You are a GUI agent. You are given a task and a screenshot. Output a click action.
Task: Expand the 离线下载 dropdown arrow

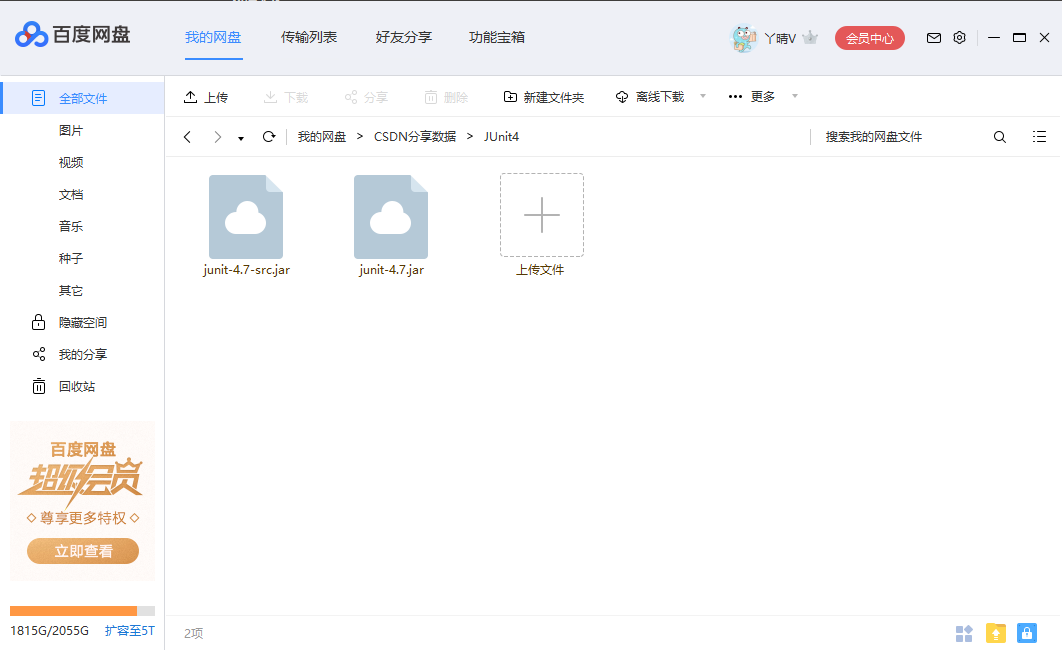(x=702, y=96)
